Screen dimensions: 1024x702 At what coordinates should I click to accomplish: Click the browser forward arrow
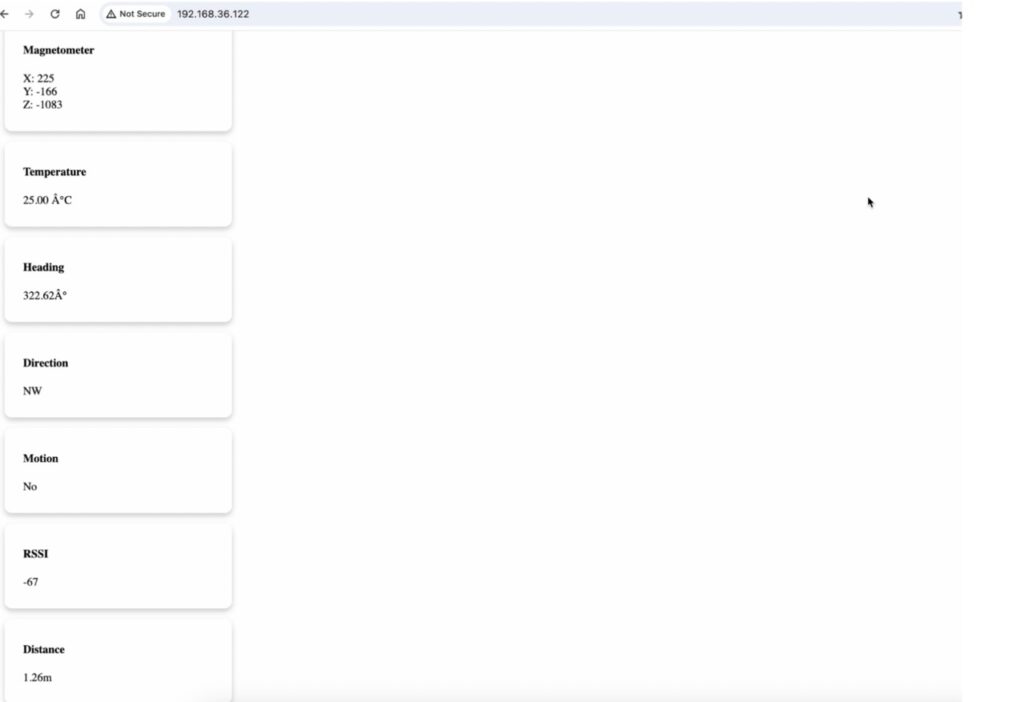point(29,14)
